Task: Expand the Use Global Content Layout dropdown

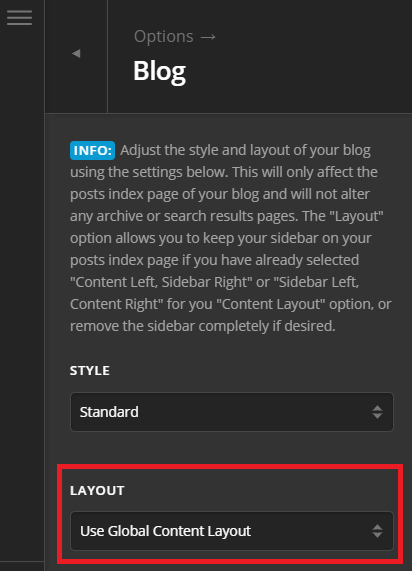Action: pyautogui.click(x=232, y=531)
